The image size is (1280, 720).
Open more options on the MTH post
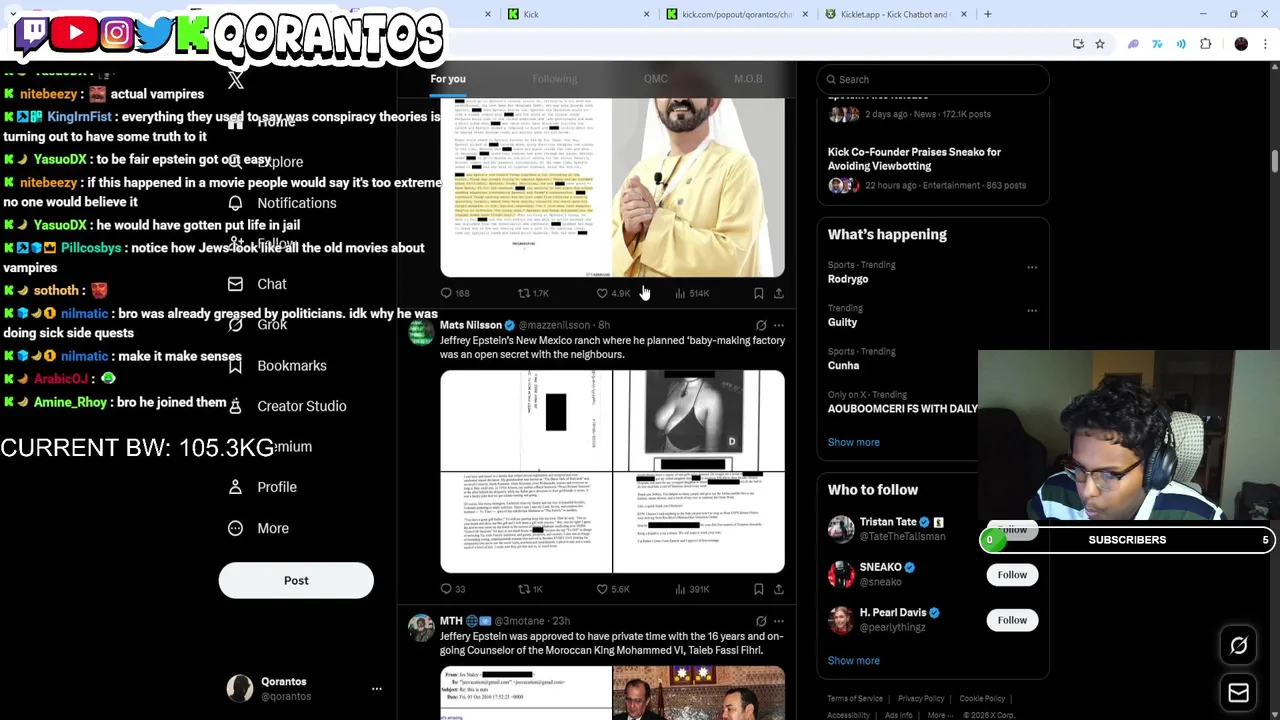[x=779, y=621]
